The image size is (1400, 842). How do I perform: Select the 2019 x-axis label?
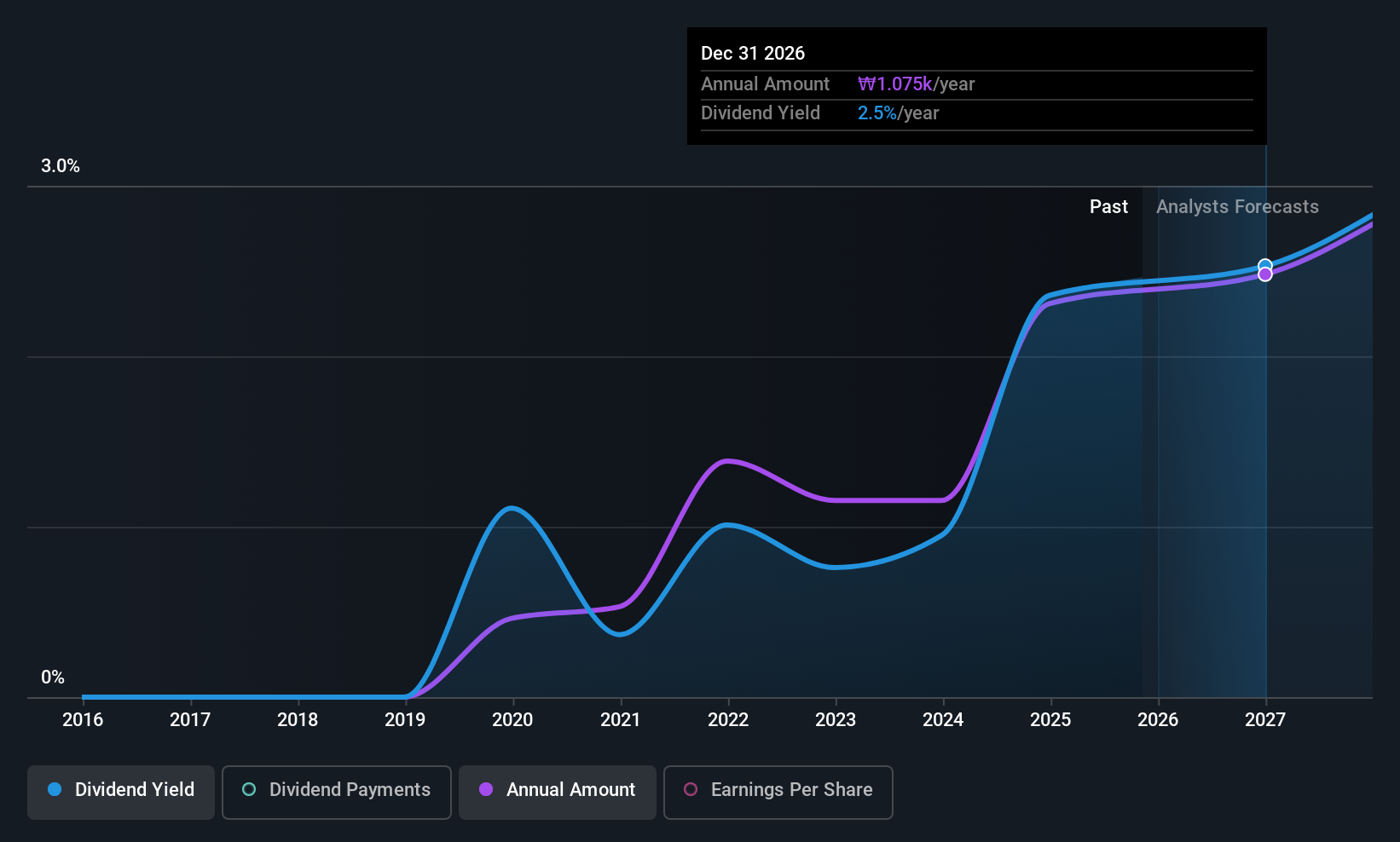(x=405, y=720)
